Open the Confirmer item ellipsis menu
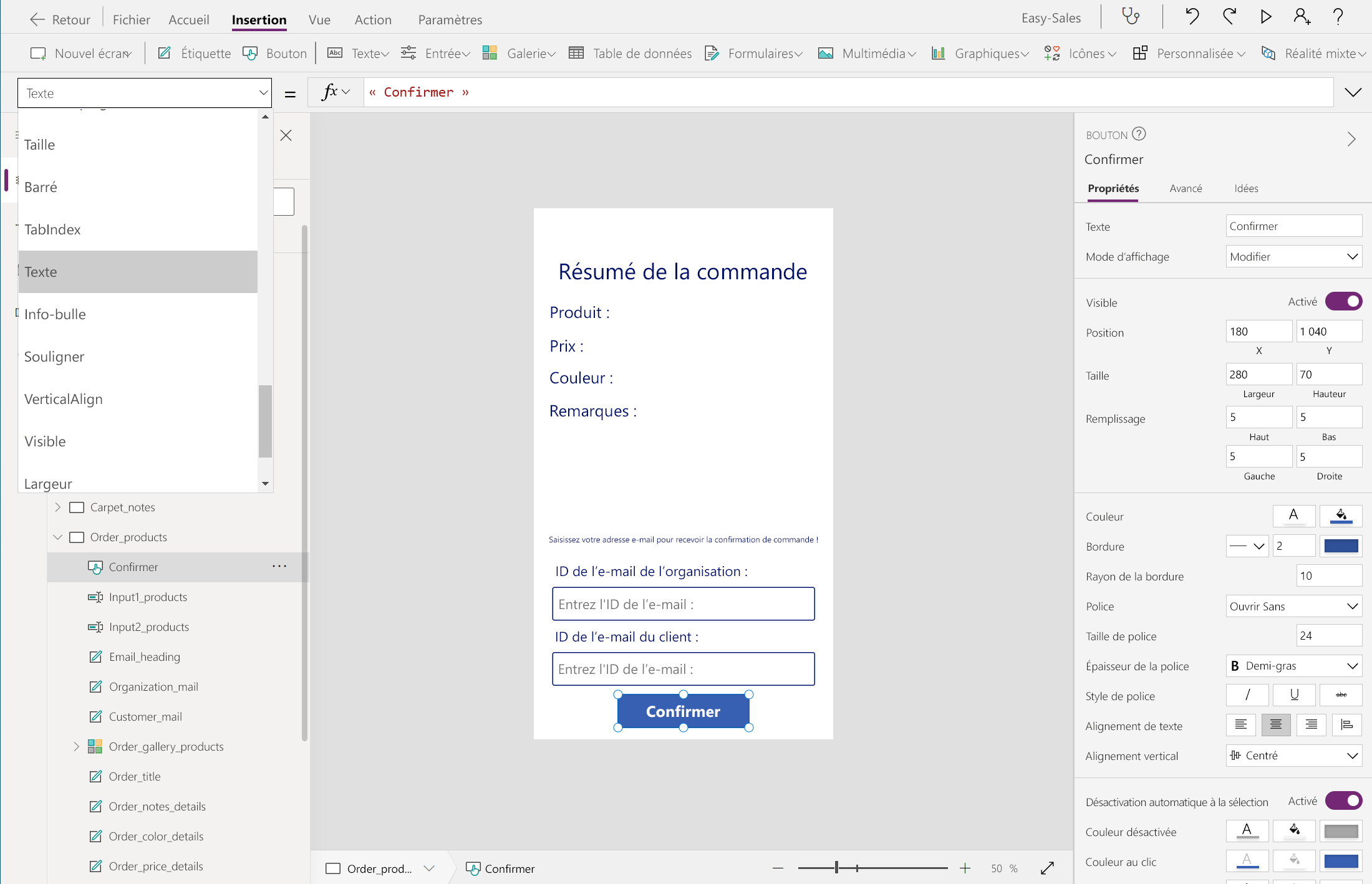This screenshot has height=884, width=1372. pyautogui.click(x=279, y=567)
